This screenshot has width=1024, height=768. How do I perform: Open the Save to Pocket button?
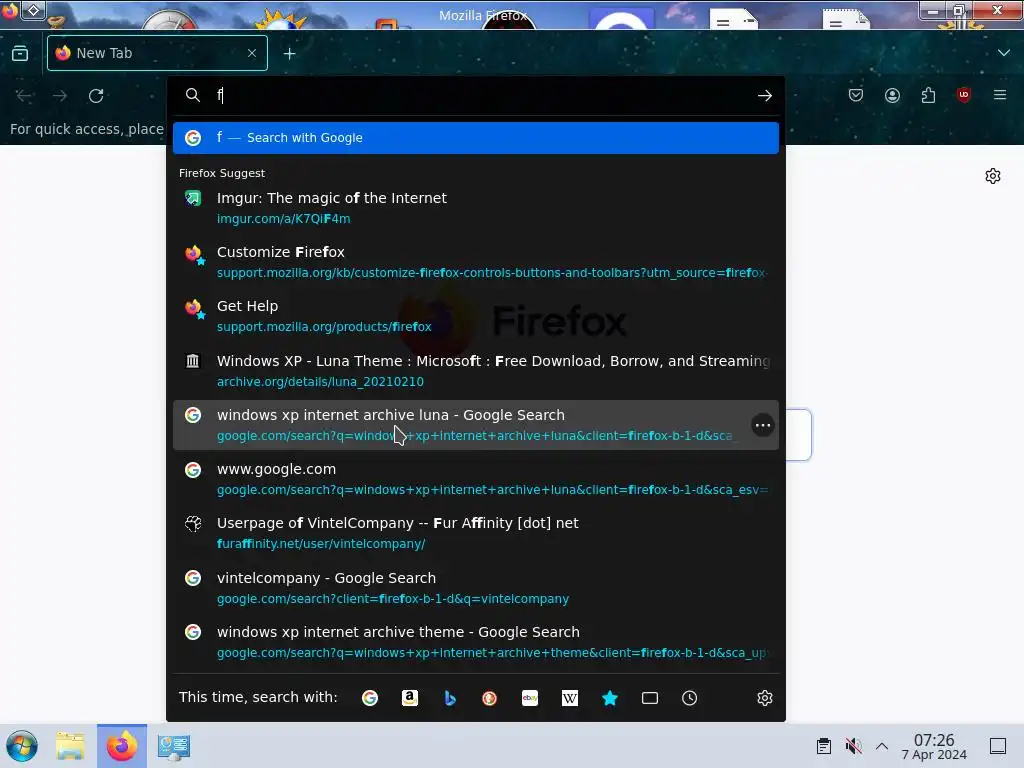click(x=856, y=95)
